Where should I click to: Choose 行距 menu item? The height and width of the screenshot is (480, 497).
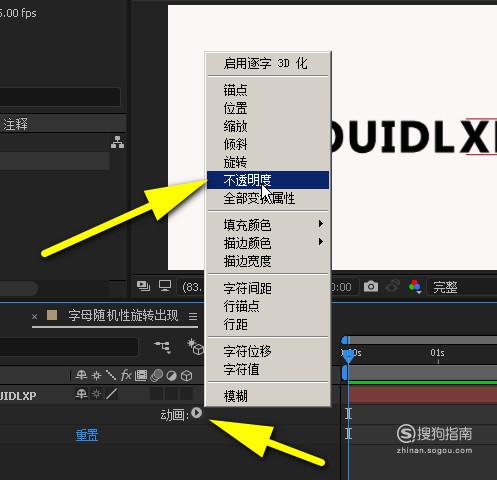tap(268, 324)
